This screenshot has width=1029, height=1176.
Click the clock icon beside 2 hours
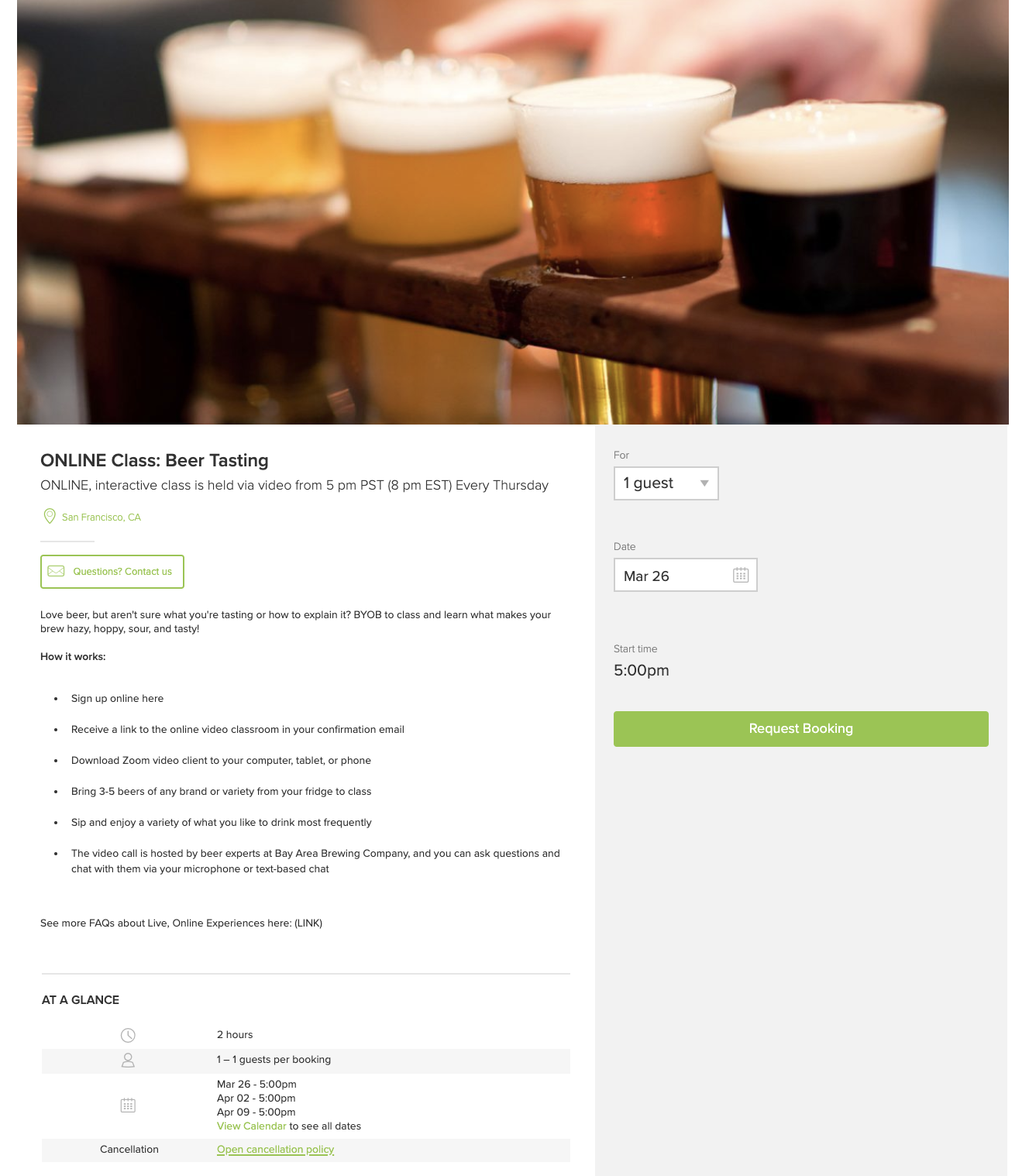pos(128,1035)
